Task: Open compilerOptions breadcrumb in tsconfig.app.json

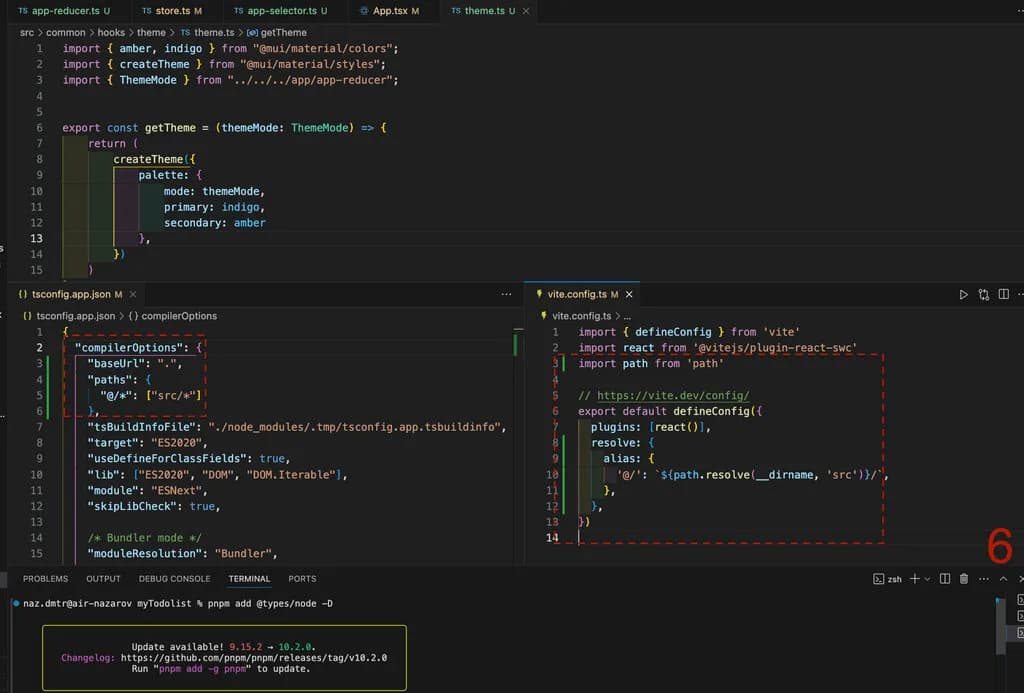Action: click(173, 316)
